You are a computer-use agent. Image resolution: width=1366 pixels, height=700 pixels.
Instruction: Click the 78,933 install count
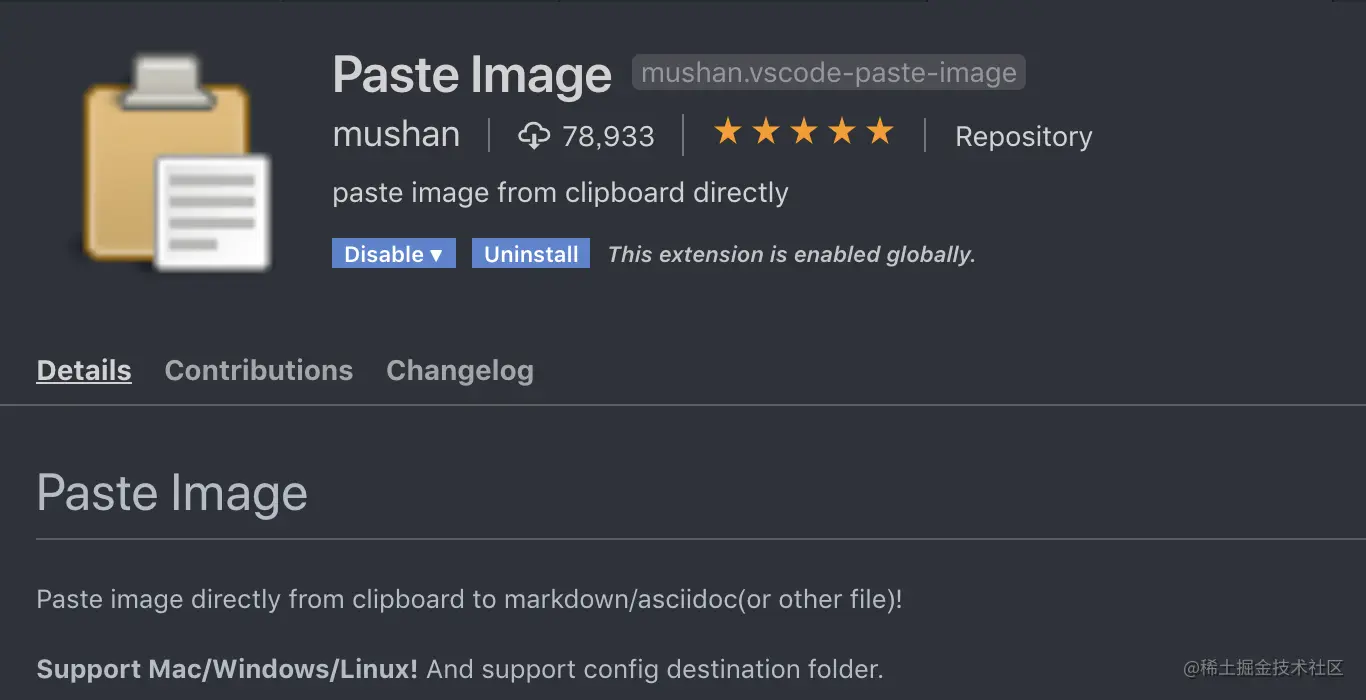pos(608,136)
